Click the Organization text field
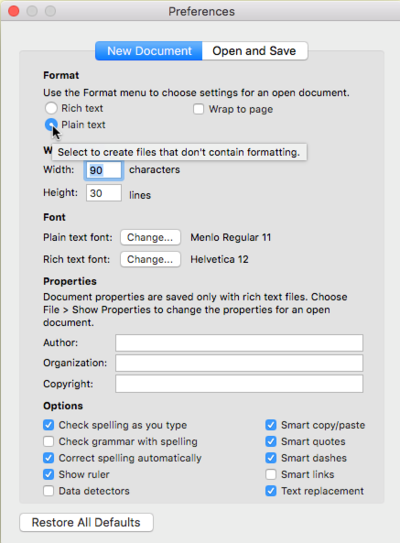This screenshot has width=400, height=543. [x=239, y=363]
